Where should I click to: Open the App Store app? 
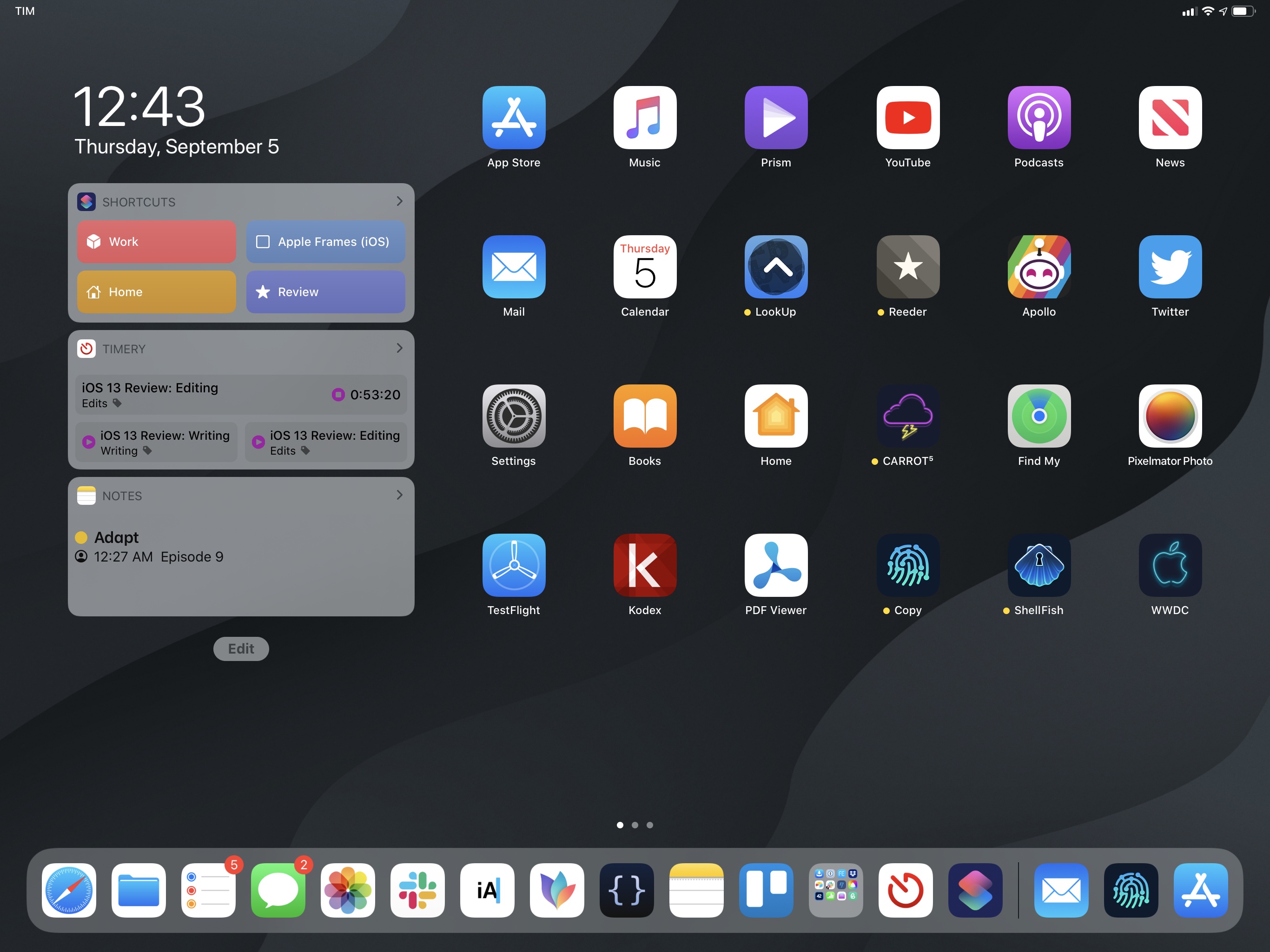coord(513,118)
